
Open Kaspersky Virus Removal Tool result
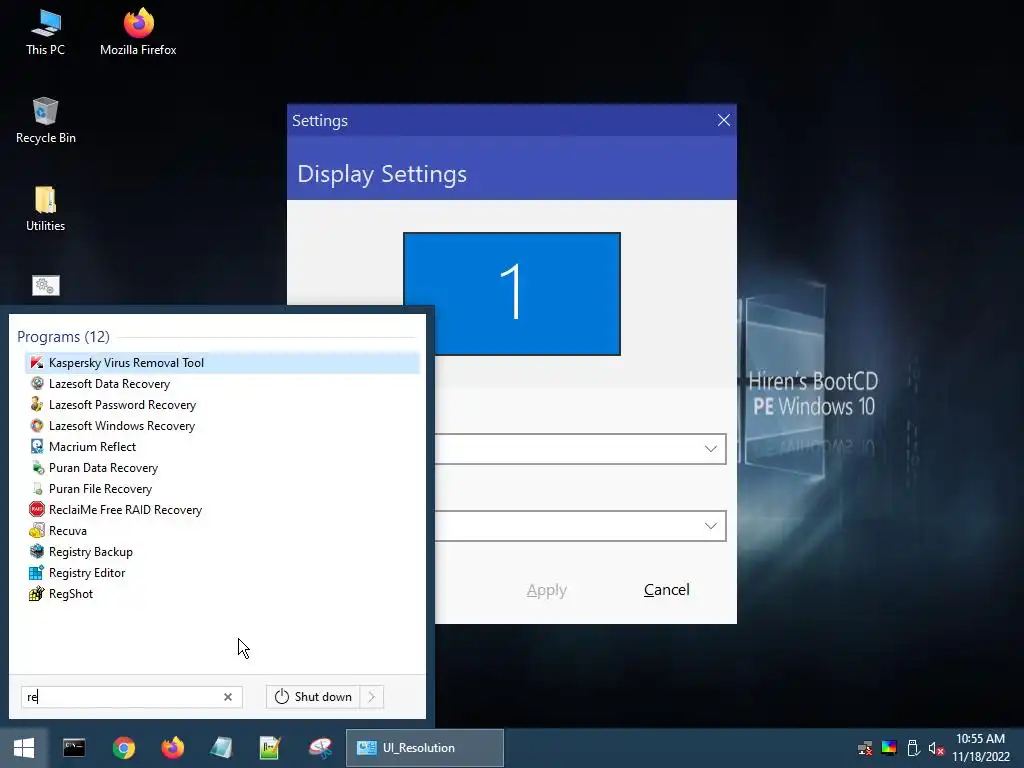click(221, 362)
